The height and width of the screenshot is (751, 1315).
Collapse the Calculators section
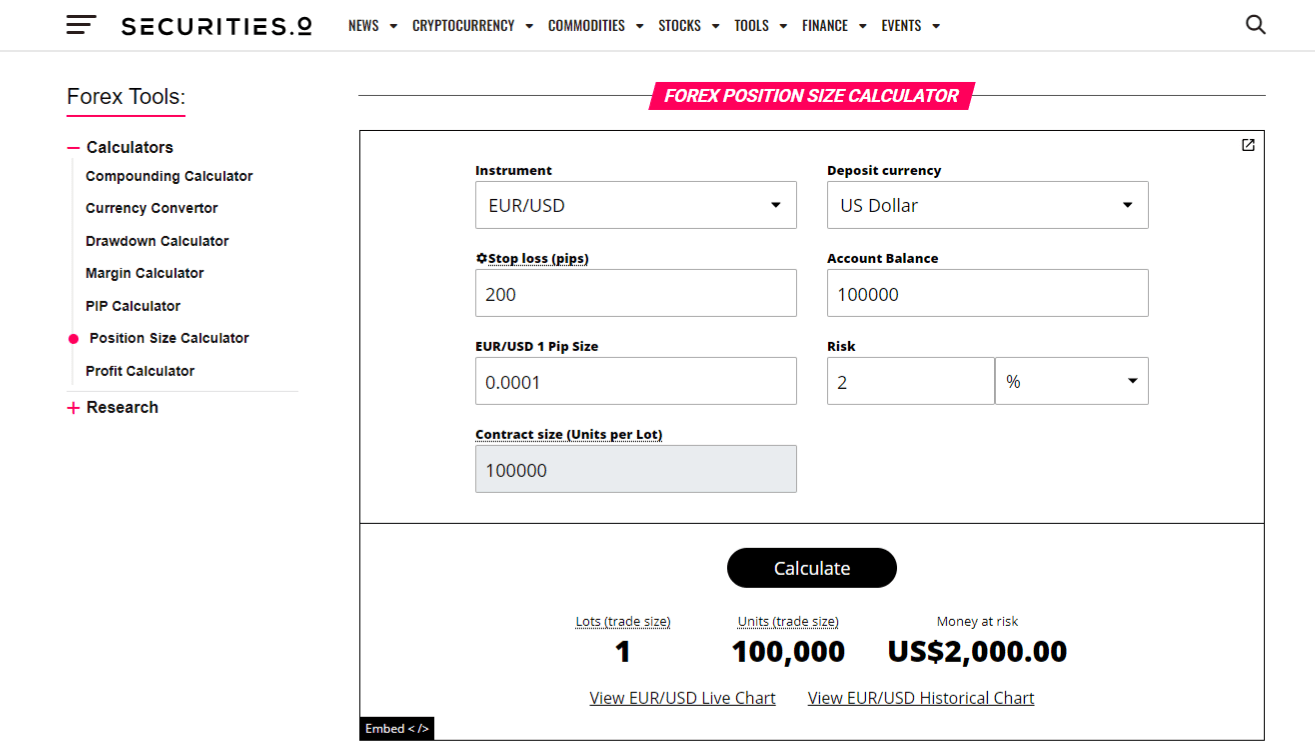72,146
